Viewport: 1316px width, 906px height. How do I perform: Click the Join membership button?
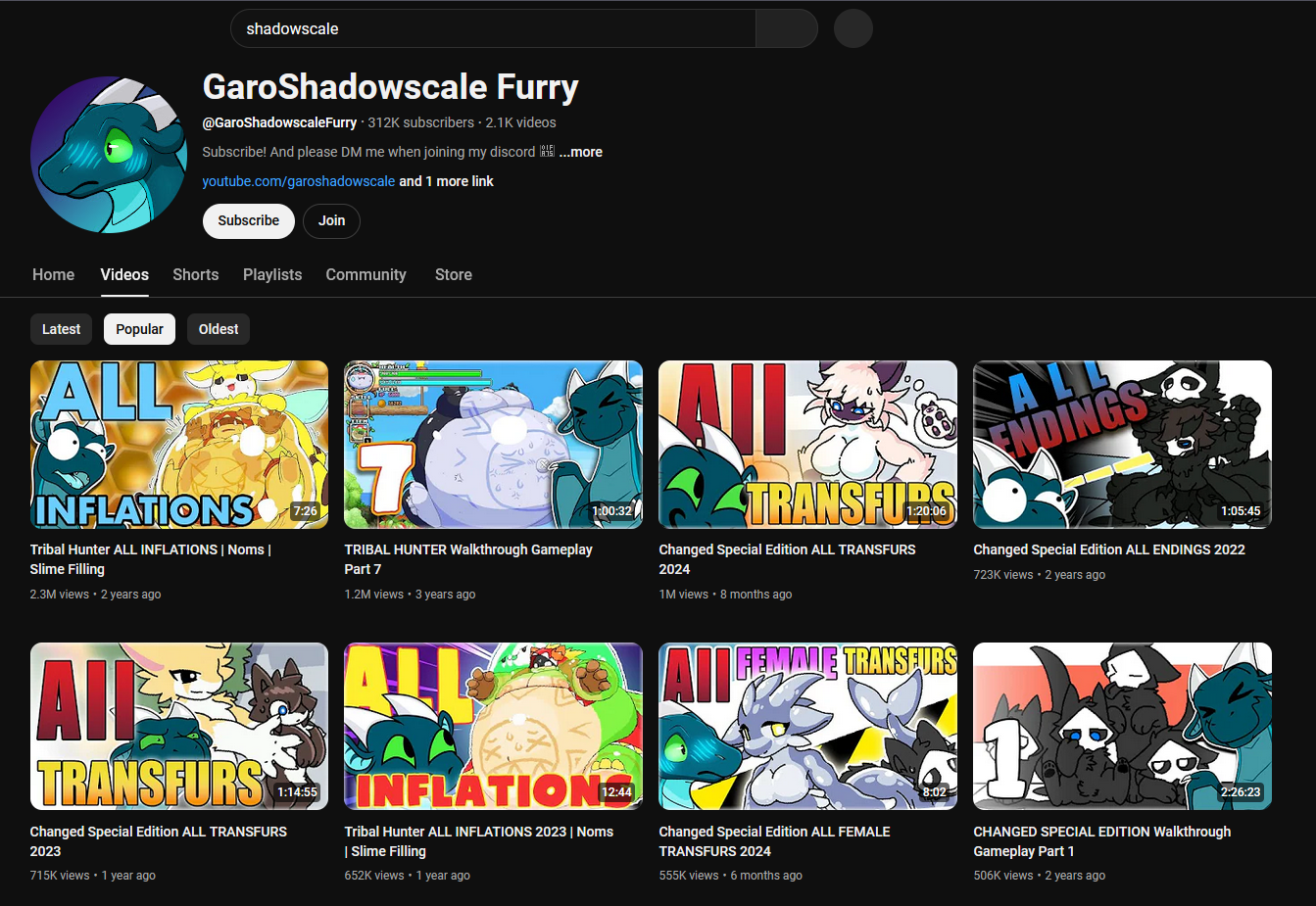pyautogui.click(x=331, y=220)
